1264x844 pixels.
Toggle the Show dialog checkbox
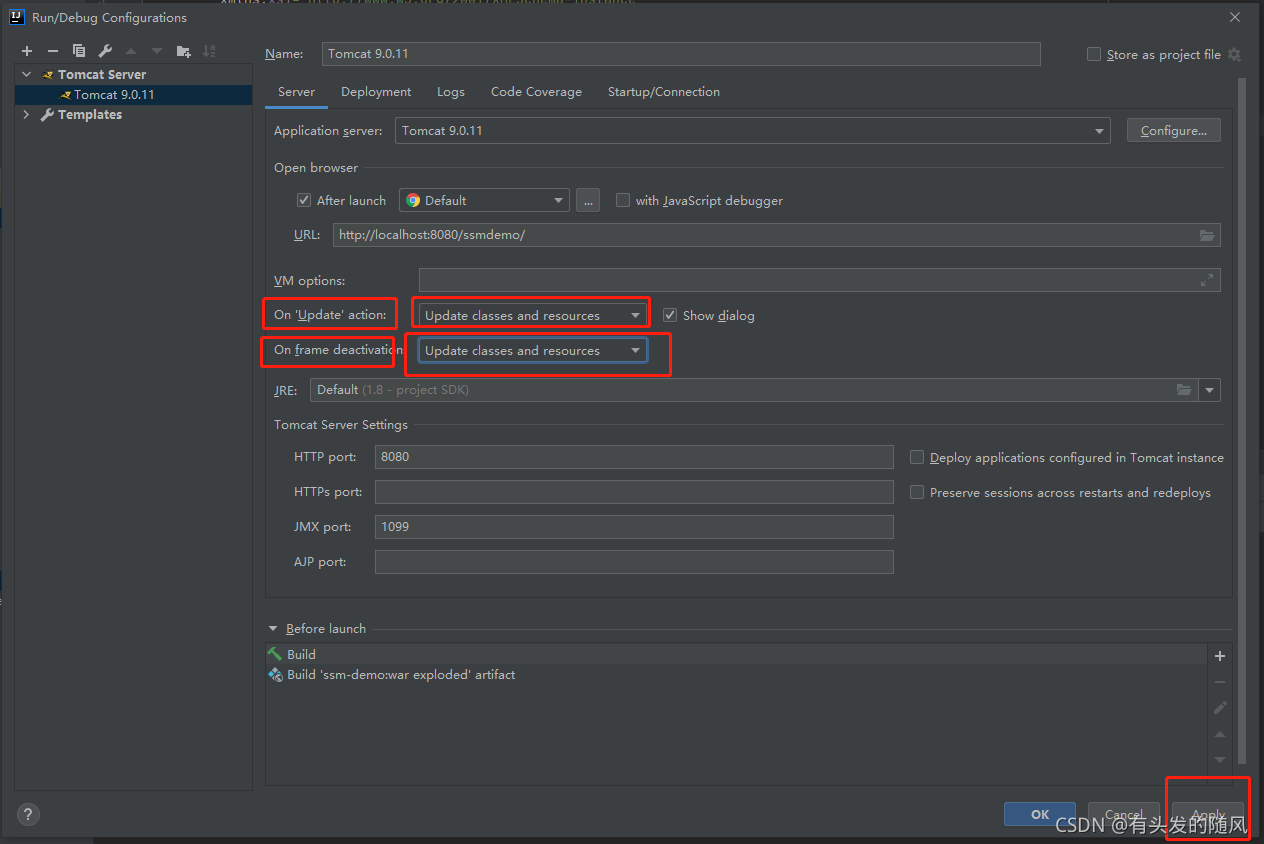coord(670,315)
